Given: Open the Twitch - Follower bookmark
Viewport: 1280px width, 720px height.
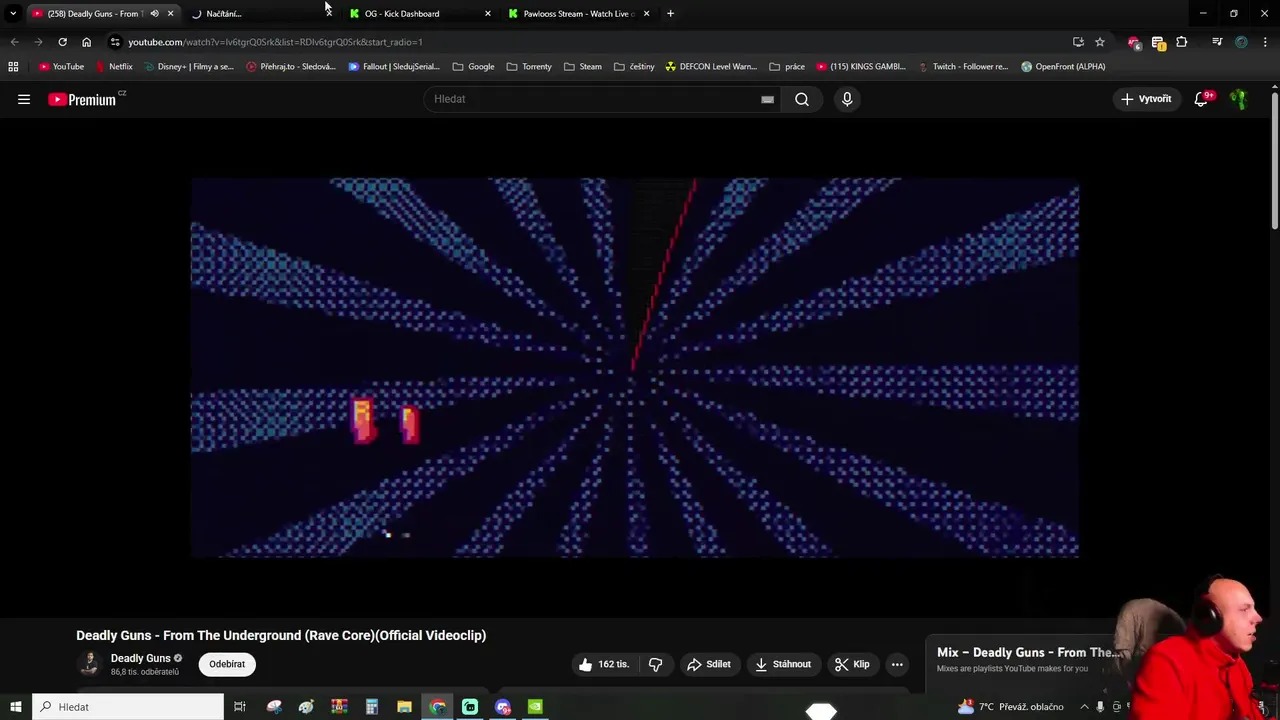Looking at the screenshot, I should click(x=962, y=67).
